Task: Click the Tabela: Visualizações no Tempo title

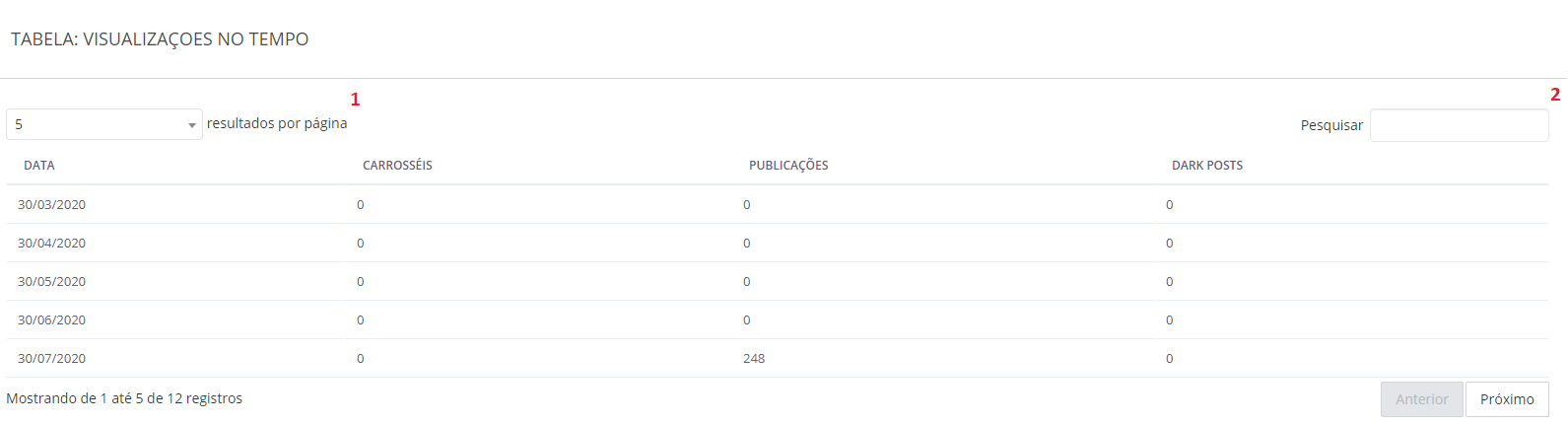Action: pos(160,39)
